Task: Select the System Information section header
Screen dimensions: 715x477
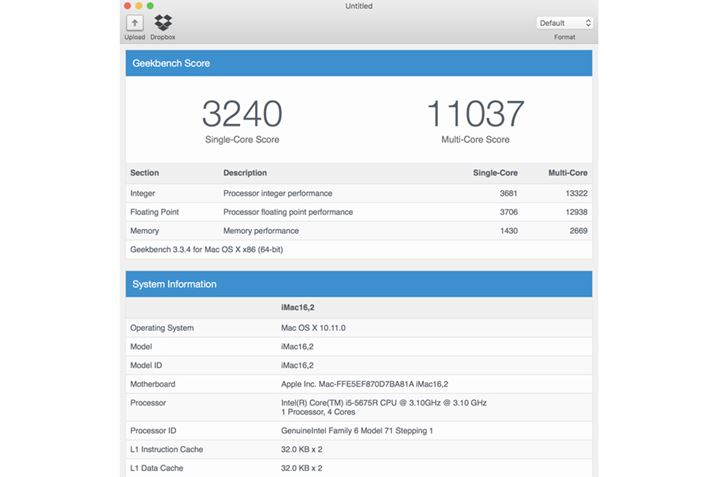Action: (358, 284)
